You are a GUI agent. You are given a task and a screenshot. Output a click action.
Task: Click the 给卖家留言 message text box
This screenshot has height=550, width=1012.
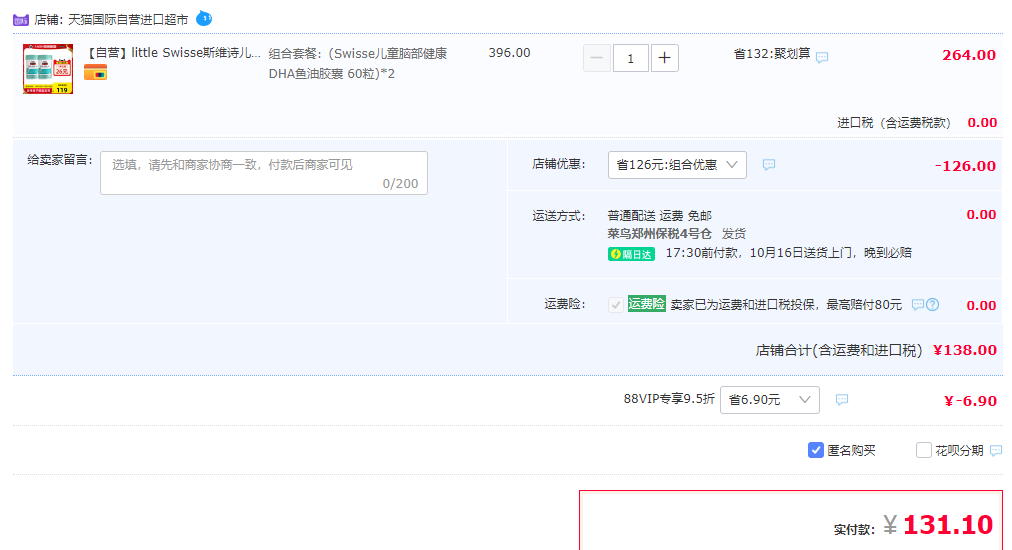coord(264,173)
